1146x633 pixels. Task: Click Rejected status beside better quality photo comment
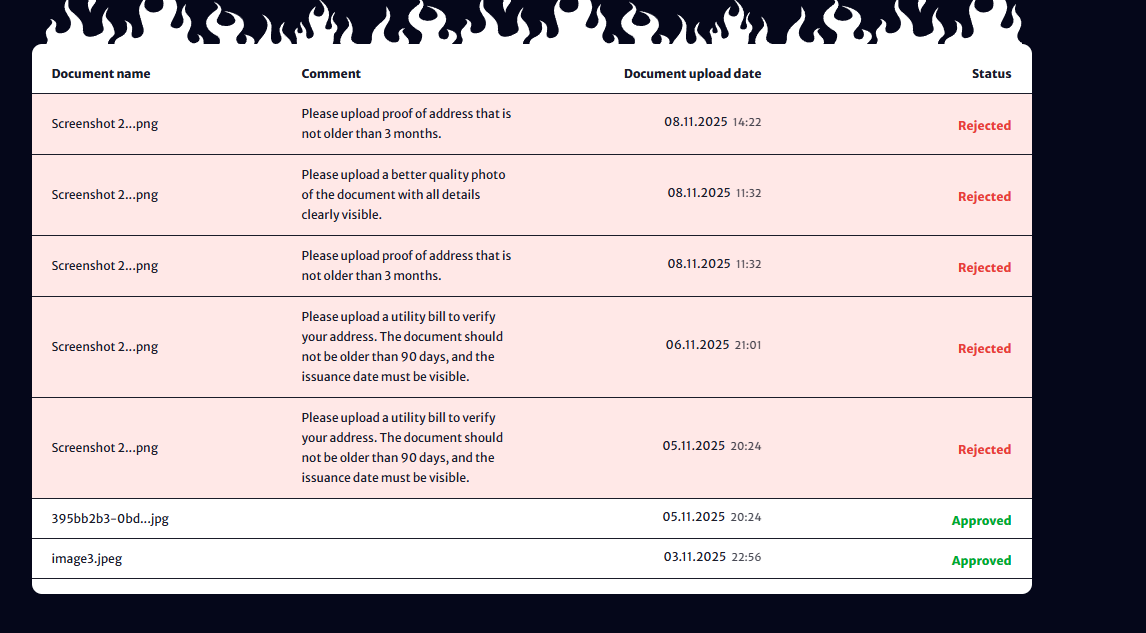[x=984, y=197]
